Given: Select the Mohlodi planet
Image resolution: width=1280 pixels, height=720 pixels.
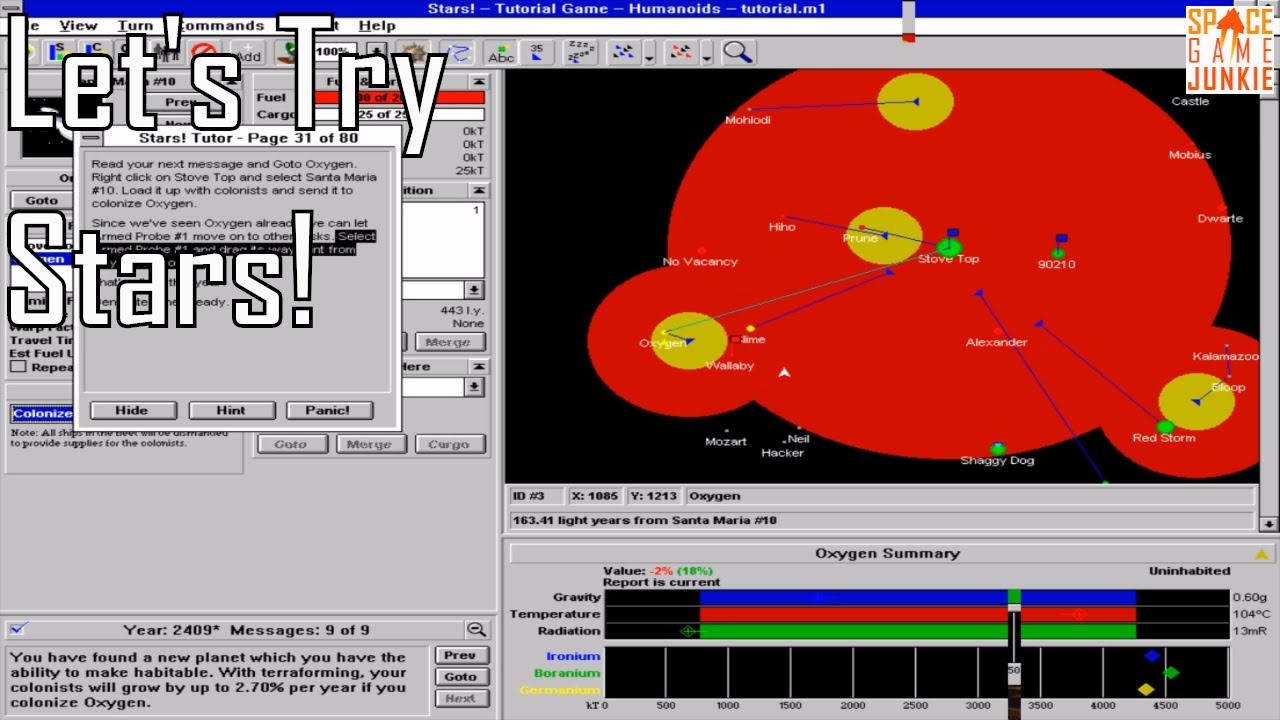Looking at the screenshot, I should pyautogui.click(x=749, y=109).
